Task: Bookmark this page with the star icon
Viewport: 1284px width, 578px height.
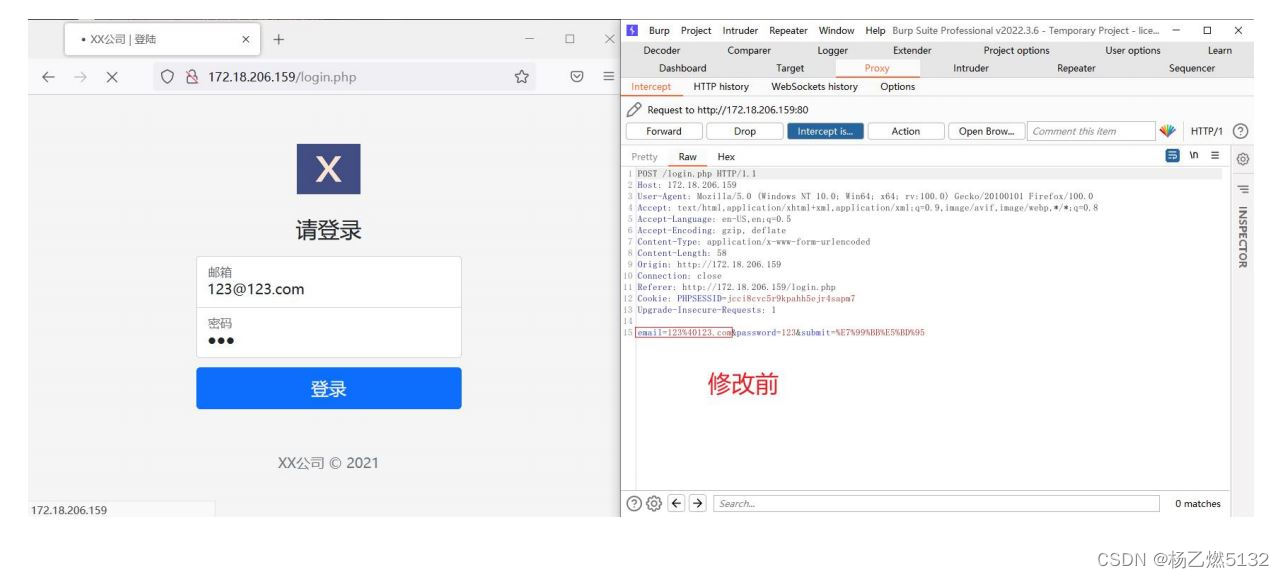Action: (522, 77)
